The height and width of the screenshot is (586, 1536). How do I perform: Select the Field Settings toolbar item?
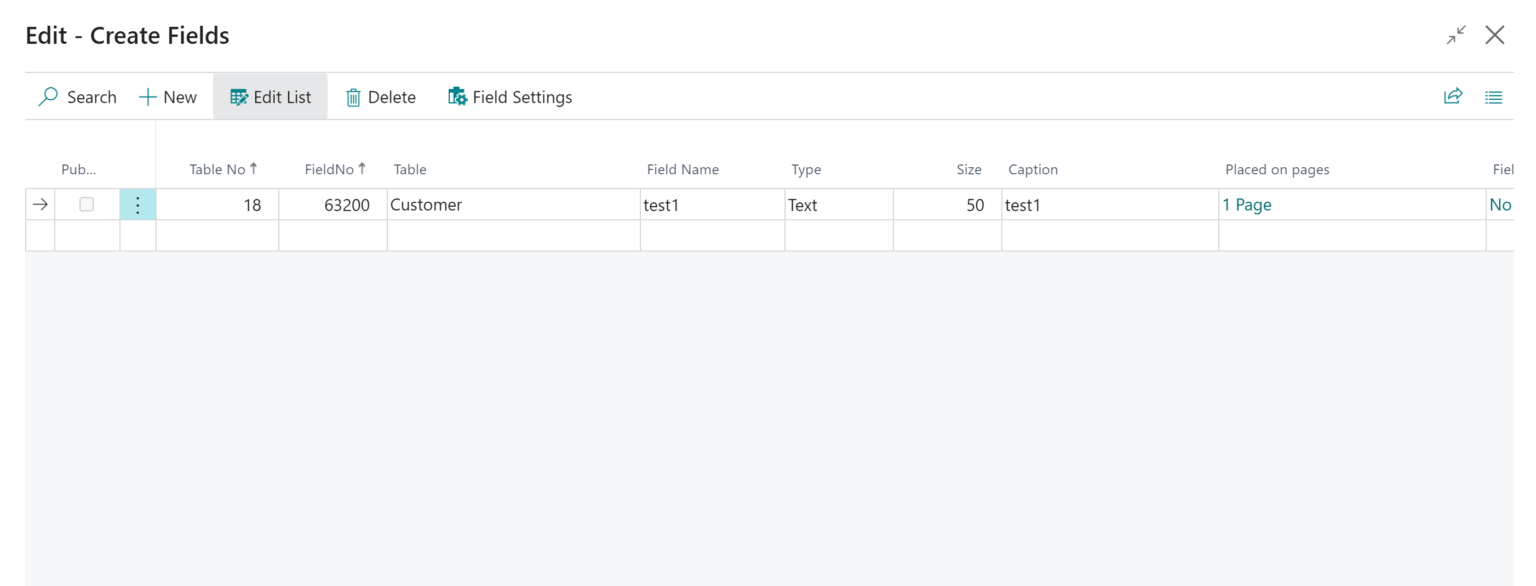tap(521, 96)
